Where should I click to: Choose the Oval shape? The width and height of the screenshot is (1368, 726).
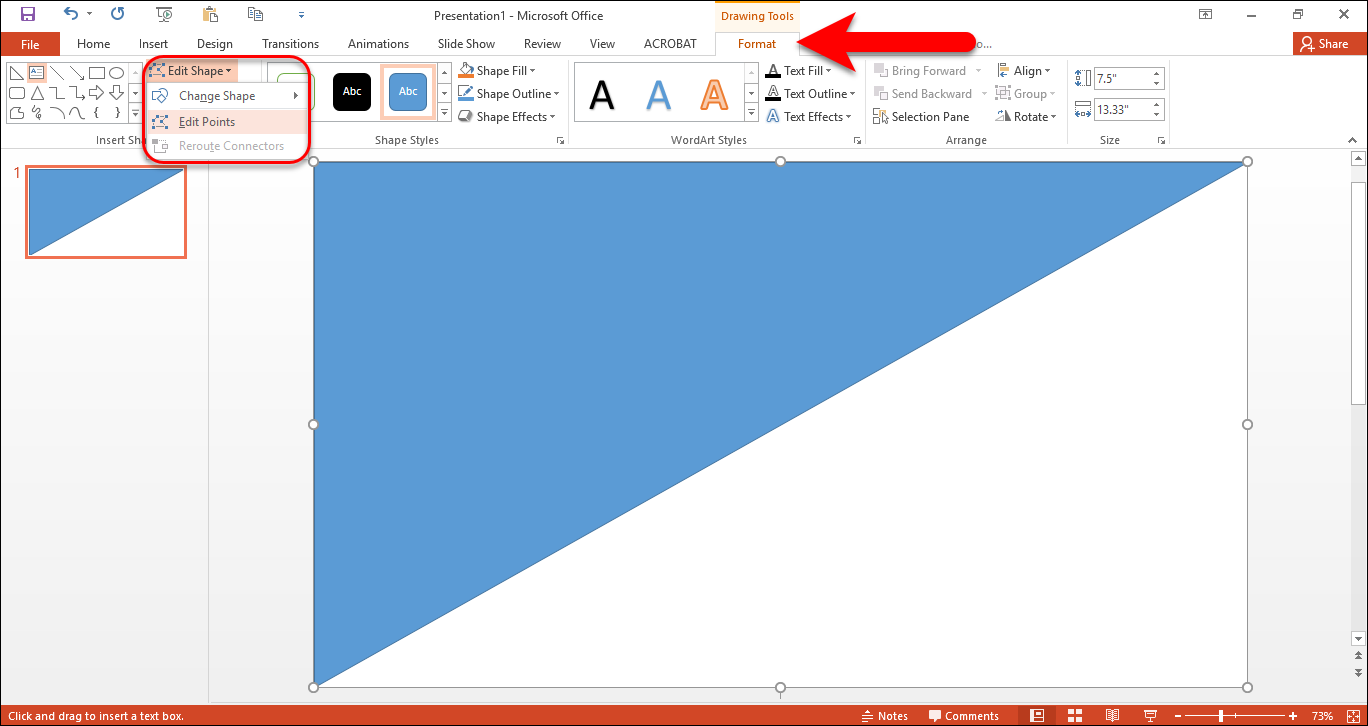click(x=116, y=72)
